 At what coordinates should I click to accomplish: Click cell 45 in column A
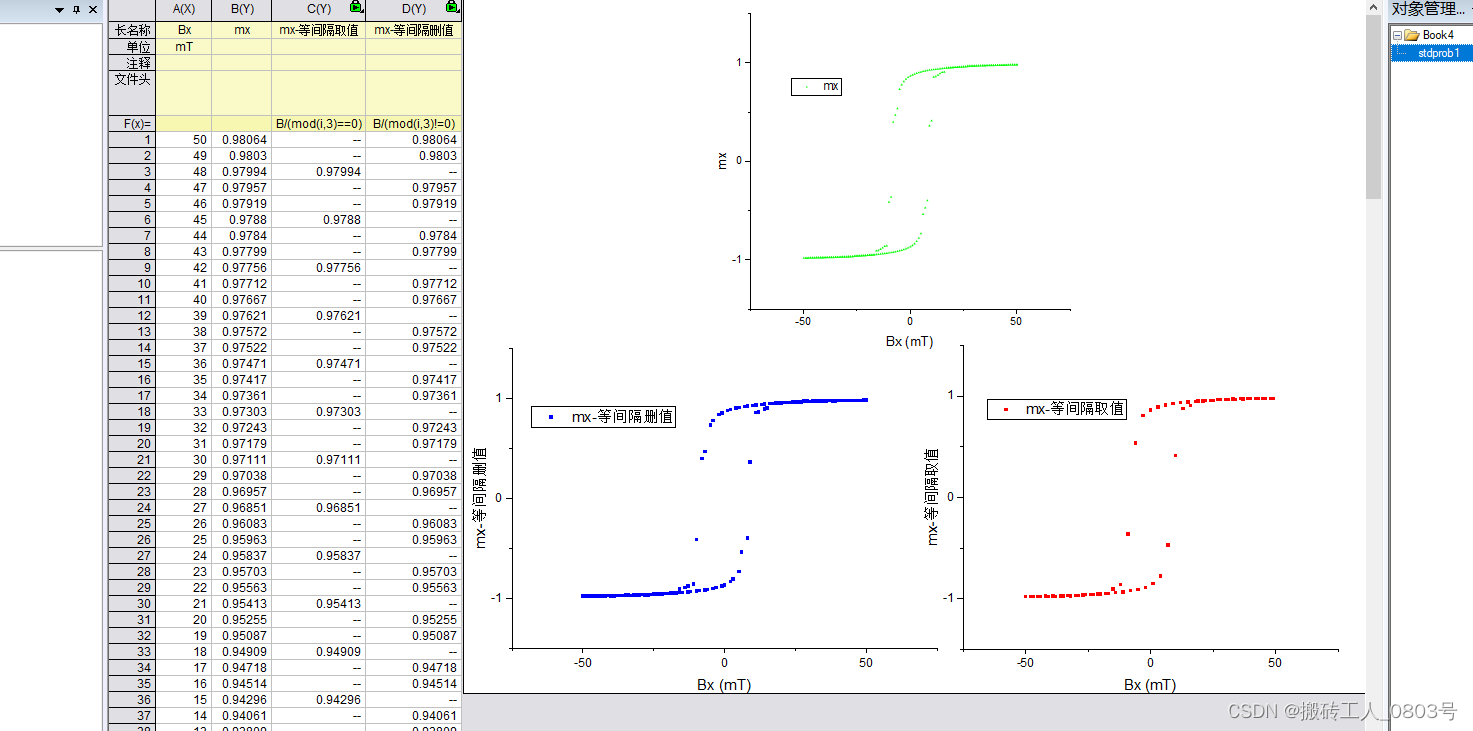click(x=184, y=220)
